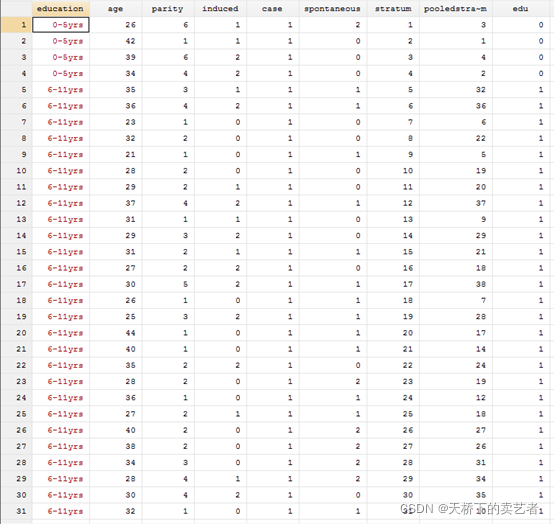Click pooledstra~m cell 32 in row 5

pos(456,89)
